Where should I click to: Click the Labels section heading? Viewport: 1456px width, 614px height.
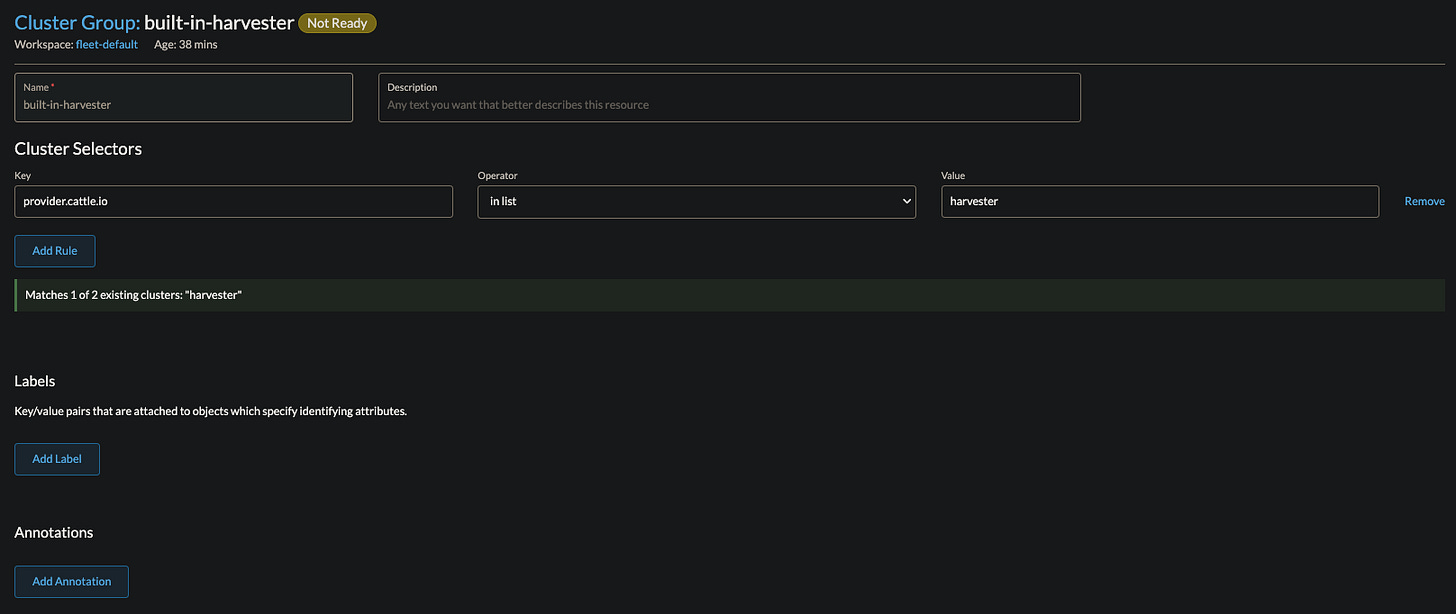[x=35, y=381]
